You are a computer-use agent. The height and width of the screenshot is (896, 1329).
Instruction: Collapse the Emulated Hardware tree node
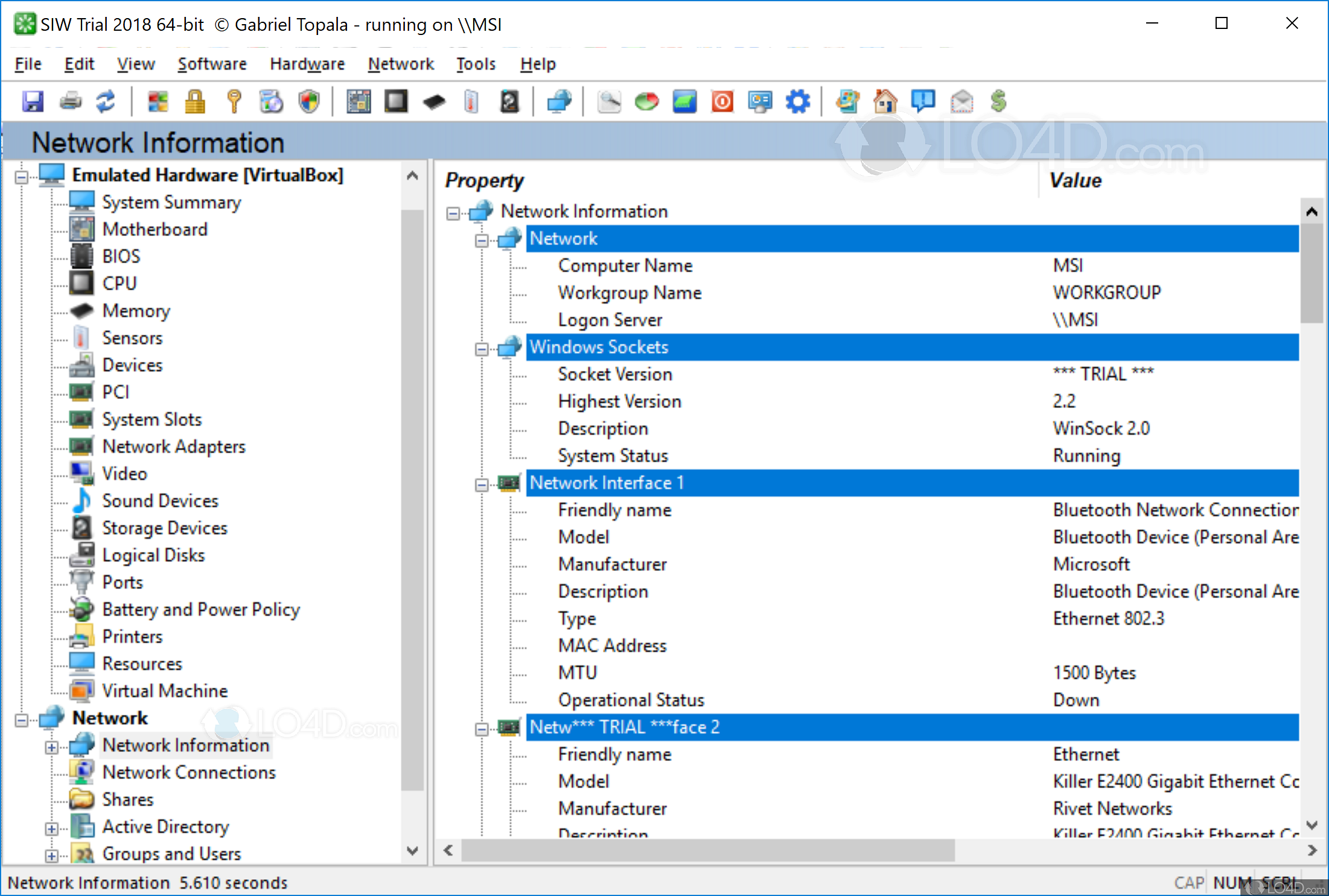[22, 177]
